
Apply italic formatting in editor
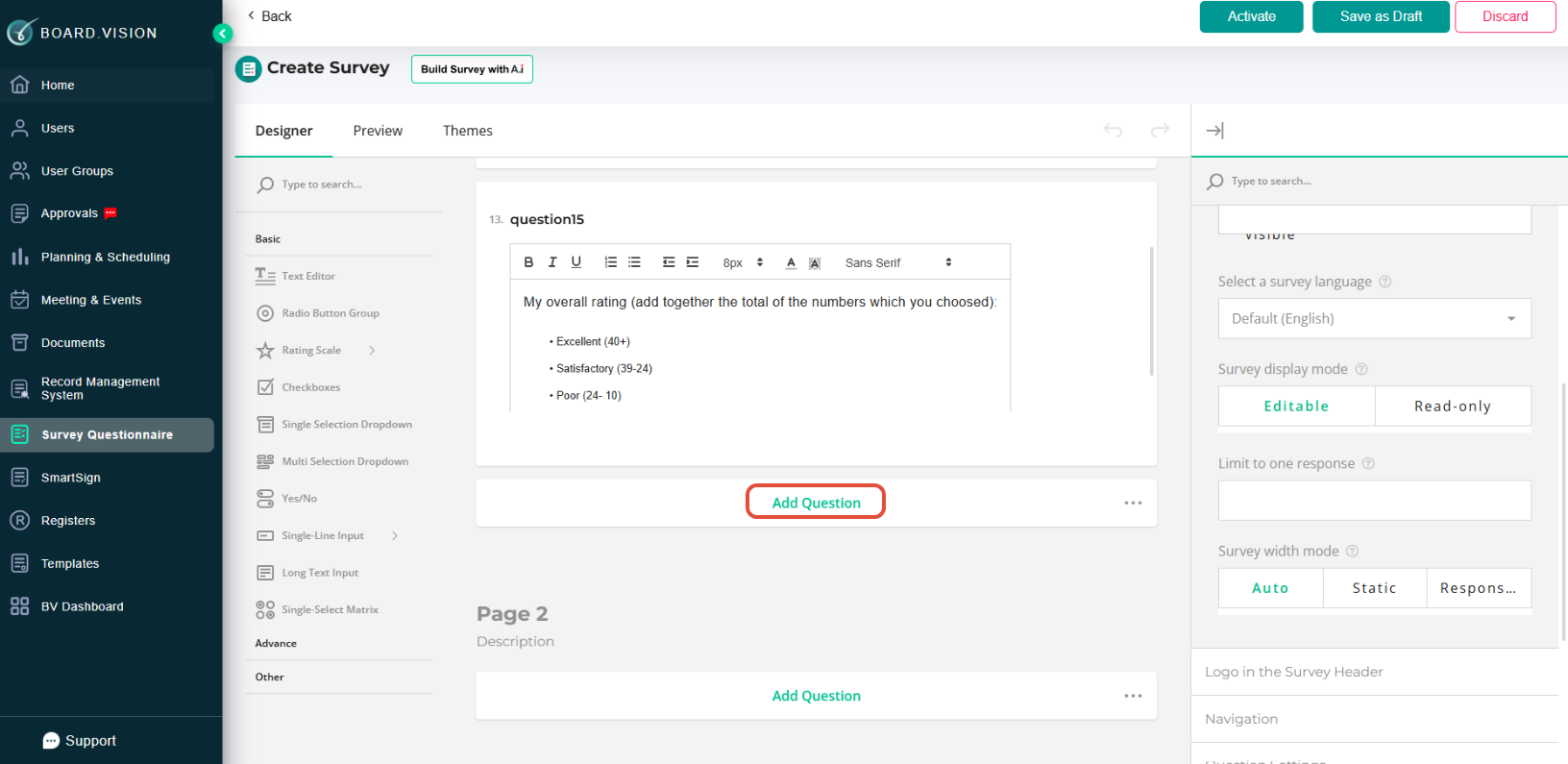552,262
